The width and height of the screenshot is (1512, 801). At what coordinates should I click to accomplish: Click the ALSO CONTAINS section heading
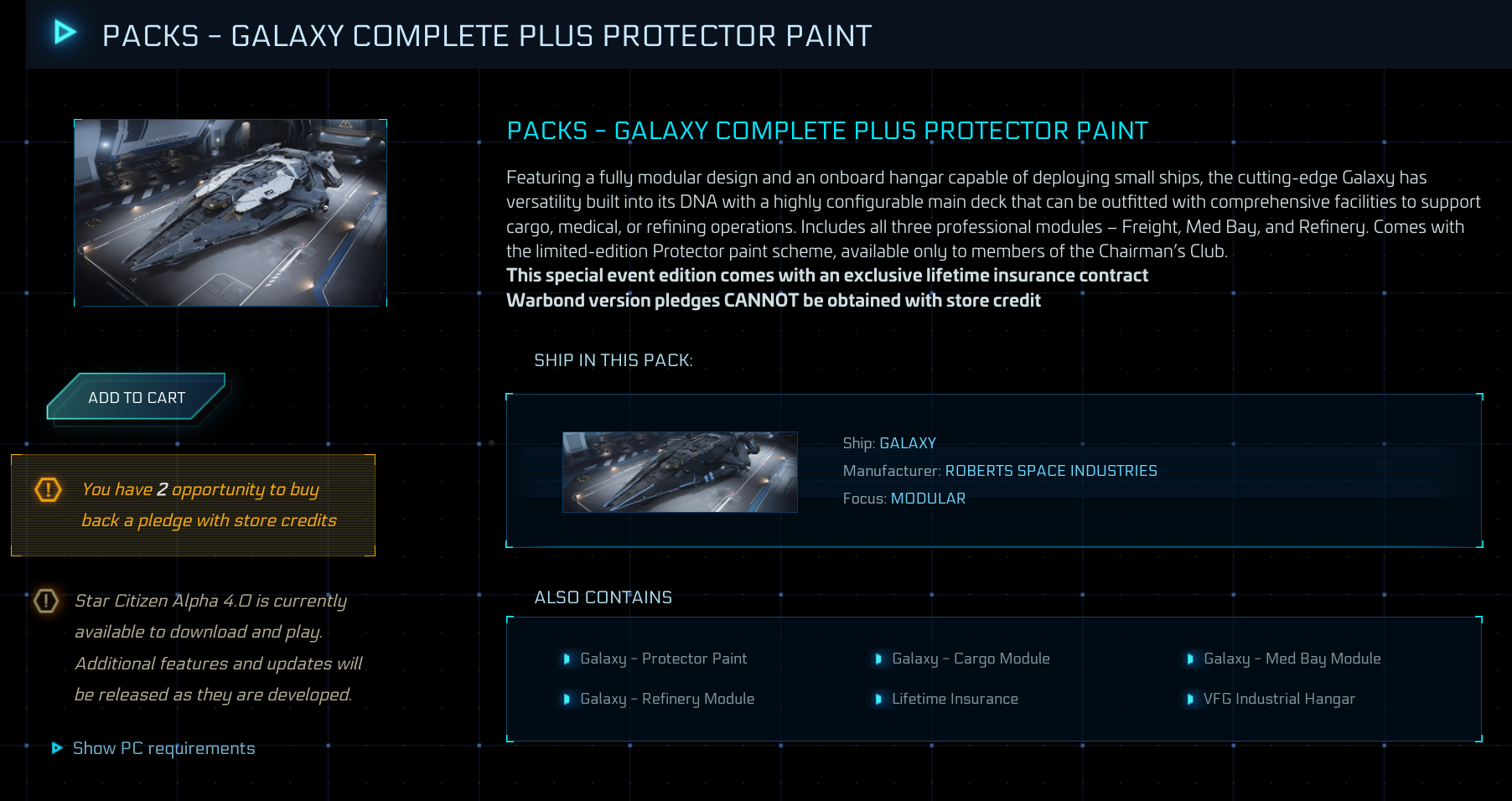click(603, 597)
